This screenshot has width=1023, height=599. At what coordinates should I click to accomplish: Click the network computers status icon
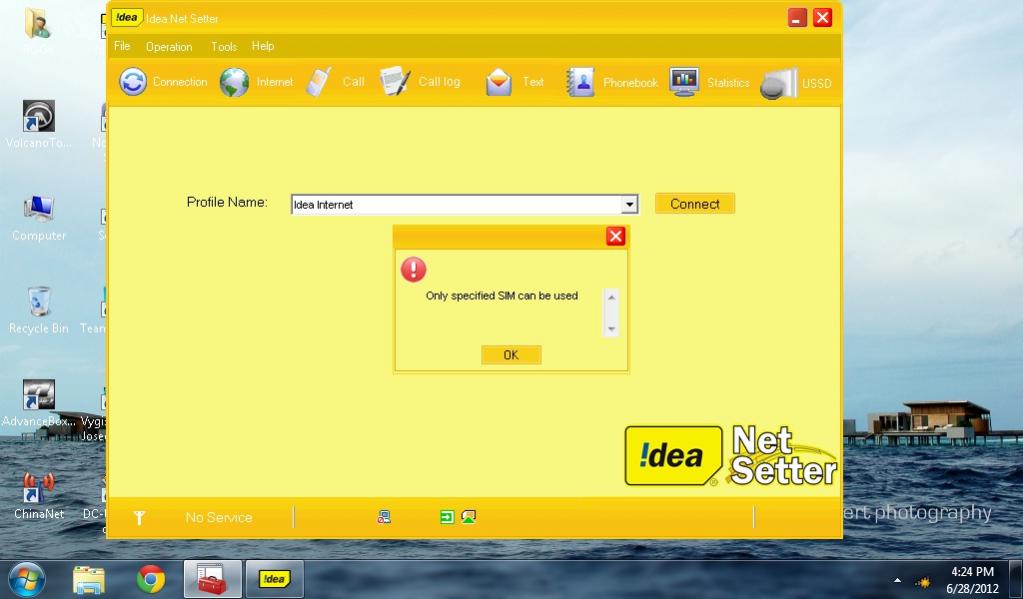tap(384, 517)
